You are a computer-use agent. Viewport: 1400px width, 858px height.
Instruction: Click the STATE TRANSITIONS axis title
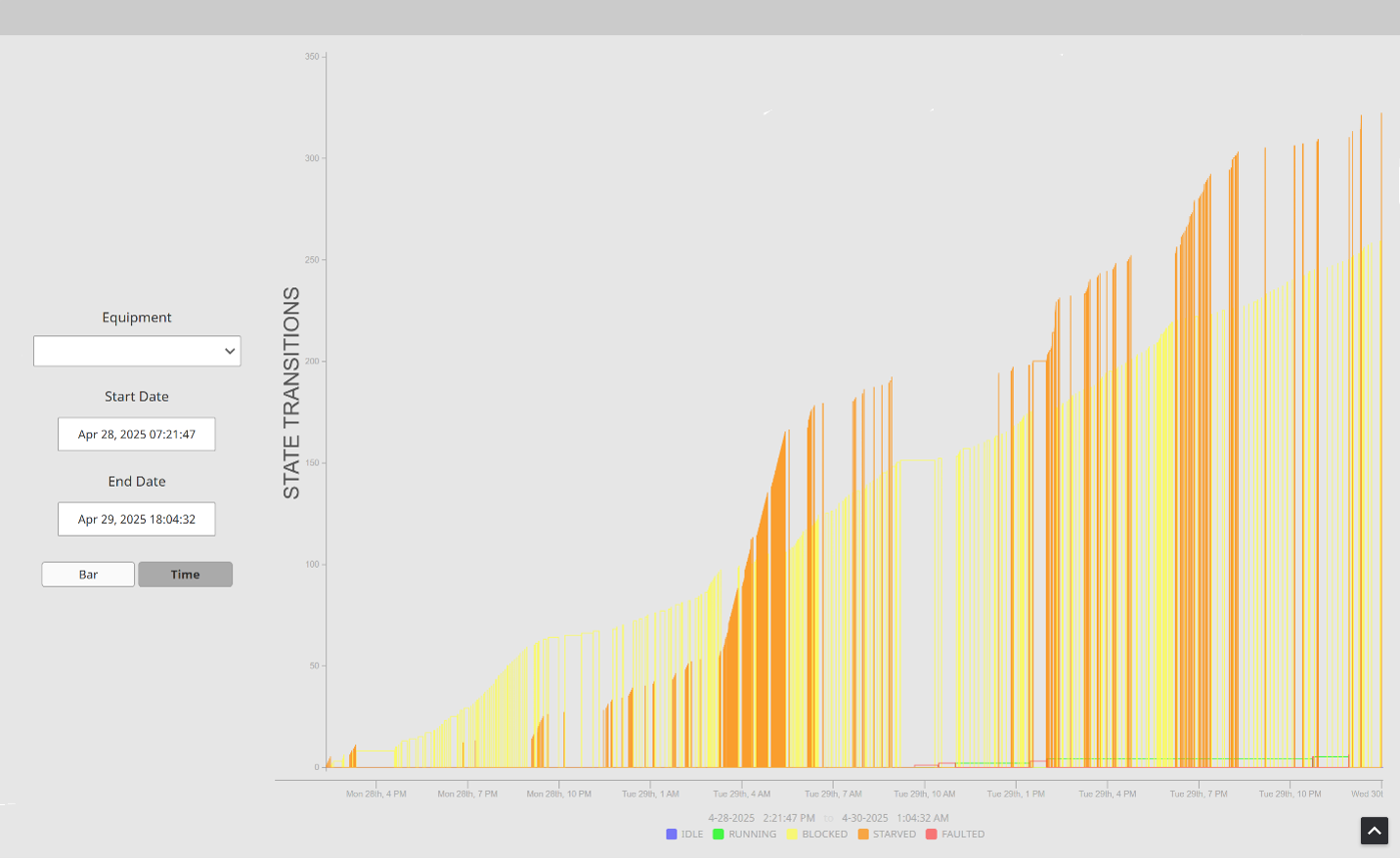tap(291, 393)
